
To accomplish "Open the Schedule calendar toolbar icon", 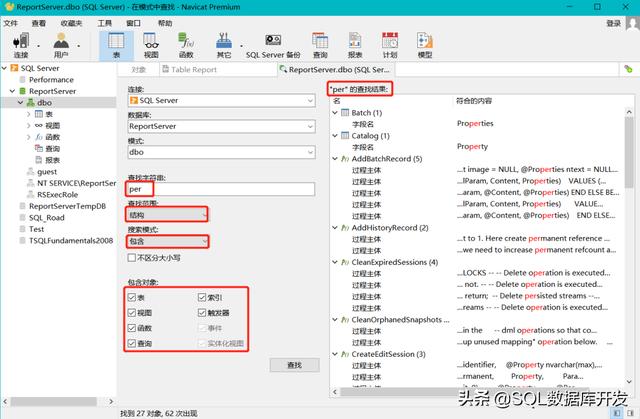I will coord(390,45).
